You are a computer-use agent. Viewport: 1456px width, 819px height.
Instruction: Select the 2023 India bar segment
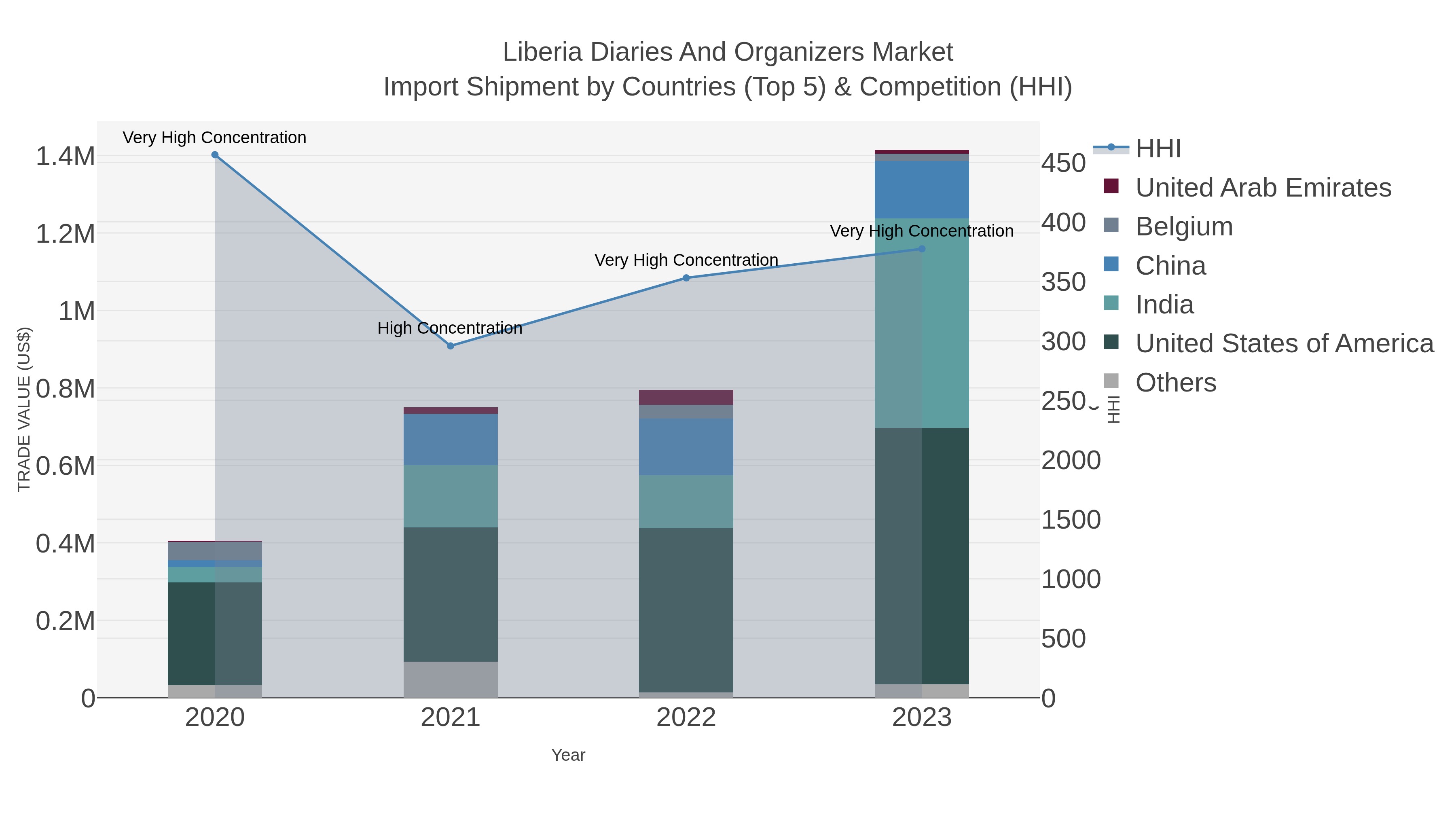click(922, 323)
